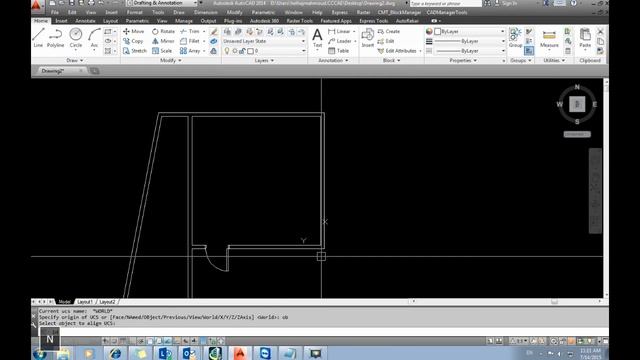Select the Line draw tool
640x360 pixels.
pyautogui.click(x=38, y=38)
